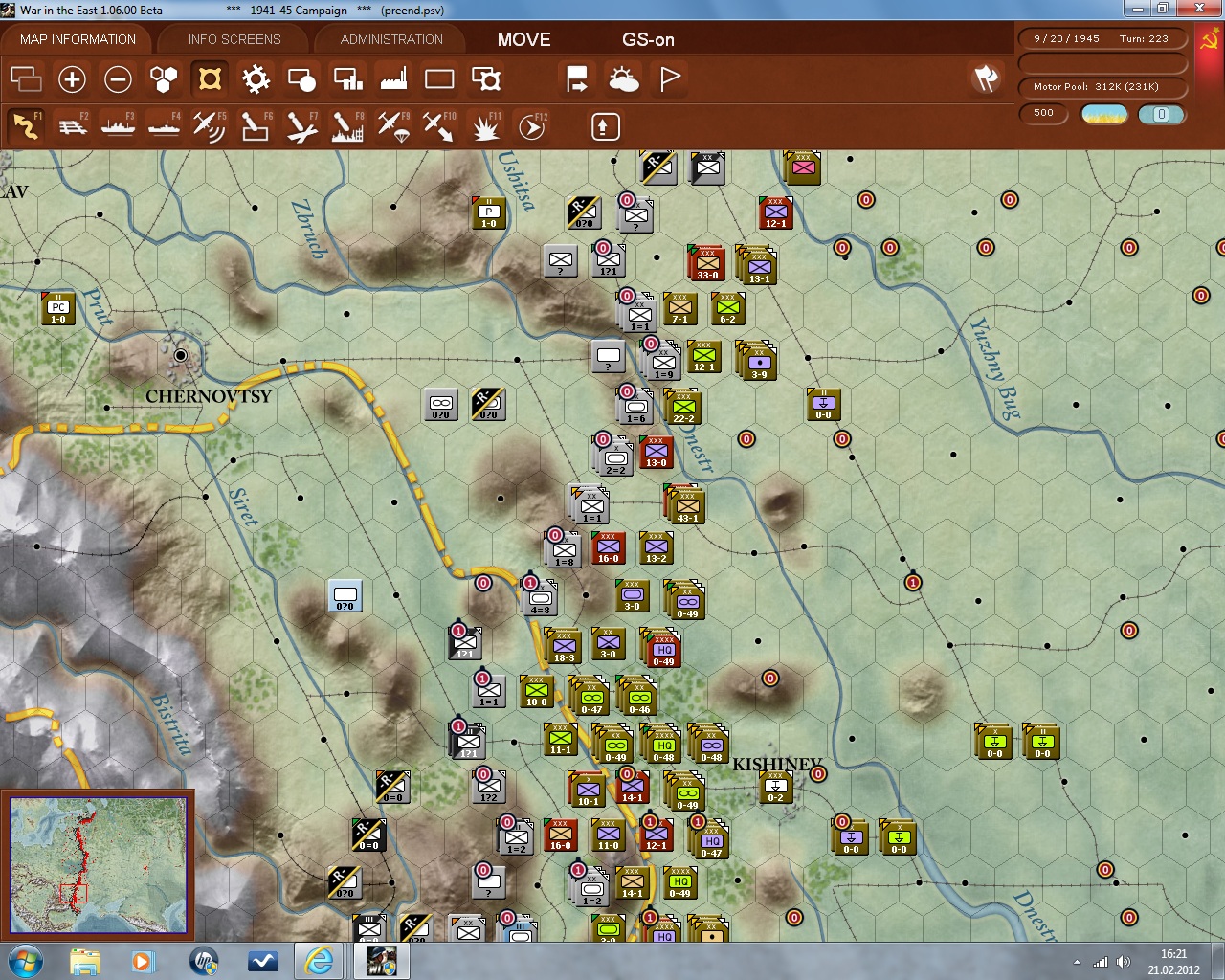Zoom in with the plus icon
Image resolution: width=1225 pixels, height=980 pixels.
point(72,79)
